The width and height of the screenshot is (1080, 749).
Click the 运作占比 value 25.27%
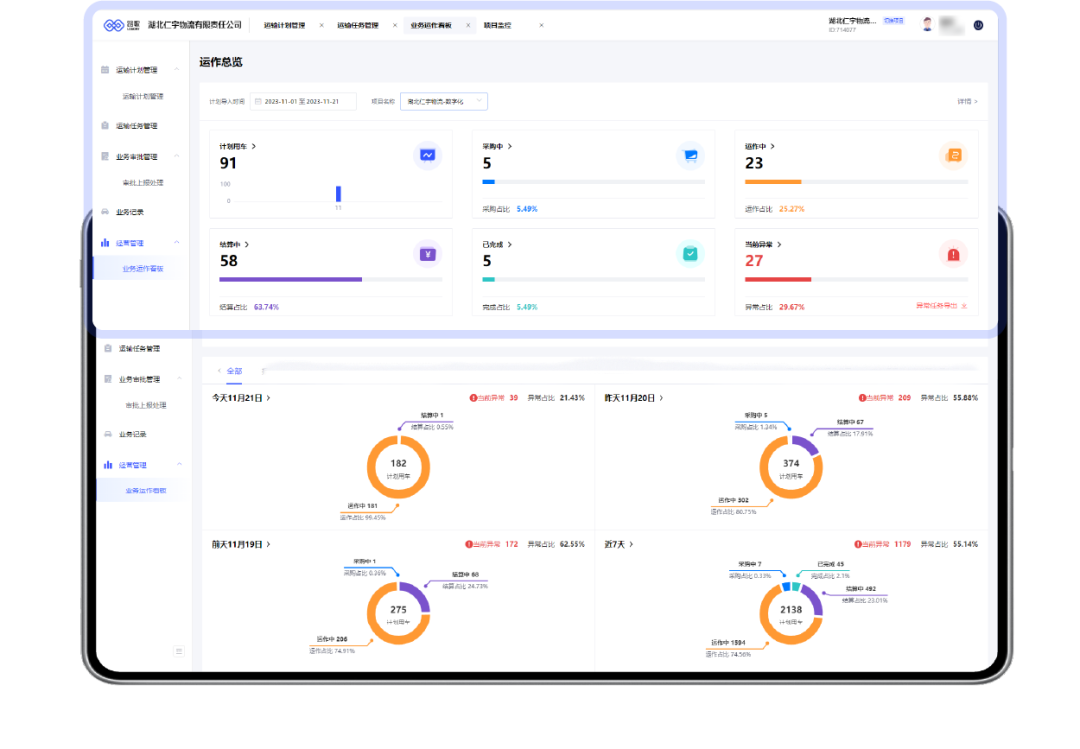[791, 209]
